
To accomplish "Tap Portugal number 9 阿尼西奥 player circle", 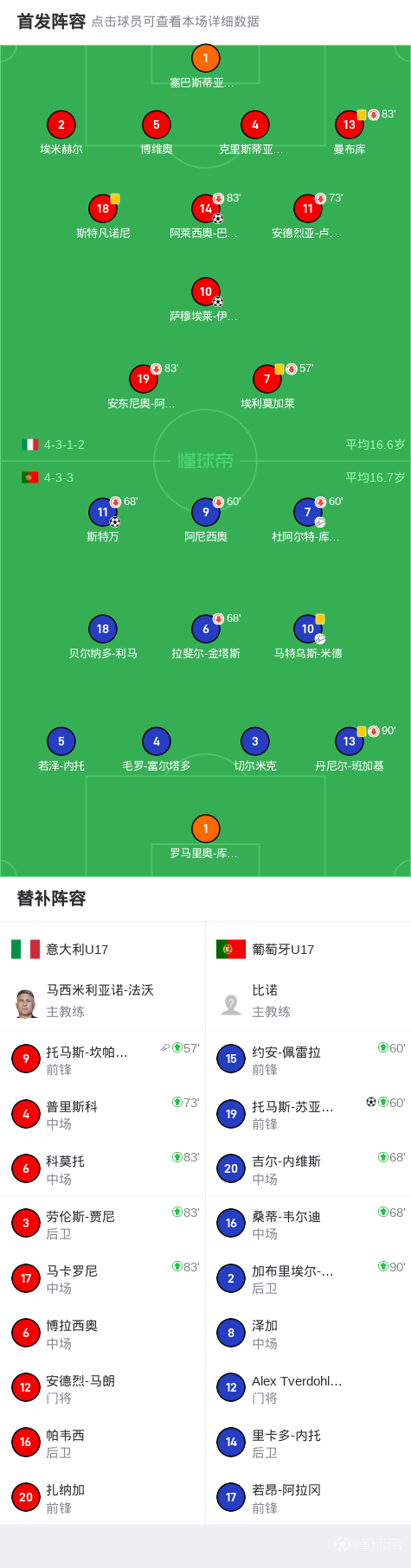I will click(x=205, y=513).
